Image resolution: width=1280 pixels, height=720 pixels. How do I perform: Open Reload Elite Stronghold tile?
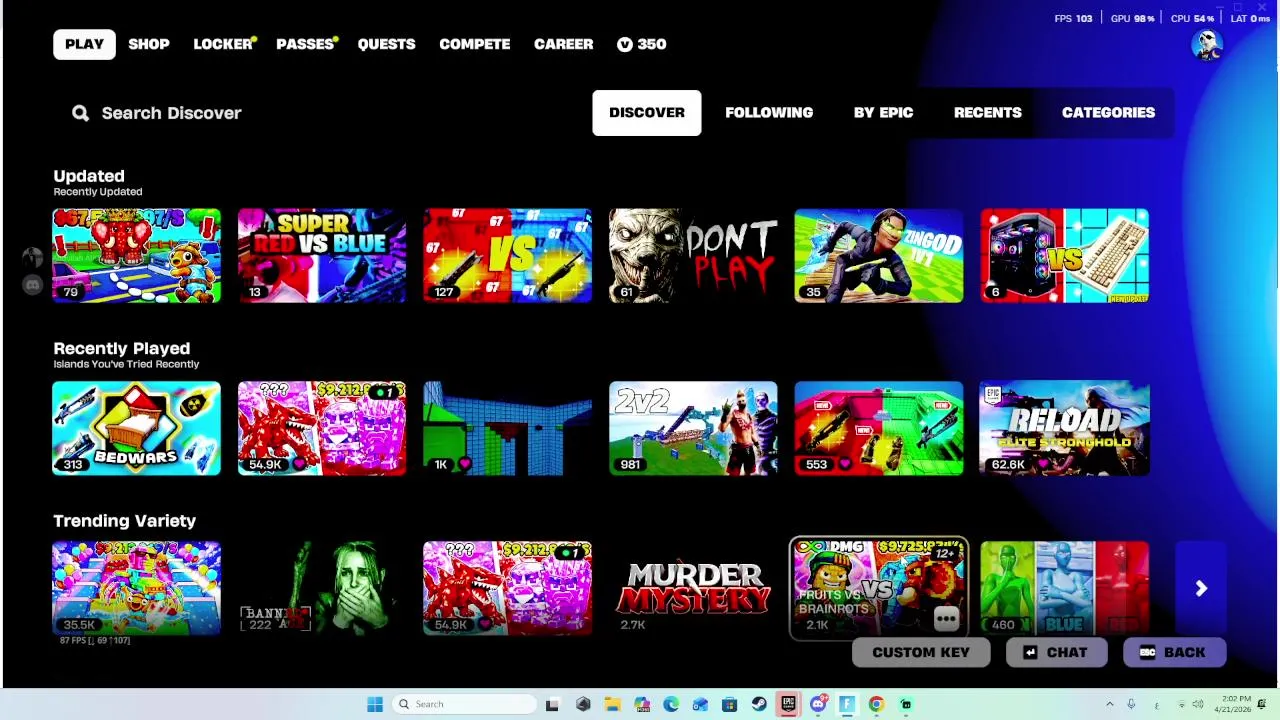(1065, 428)
